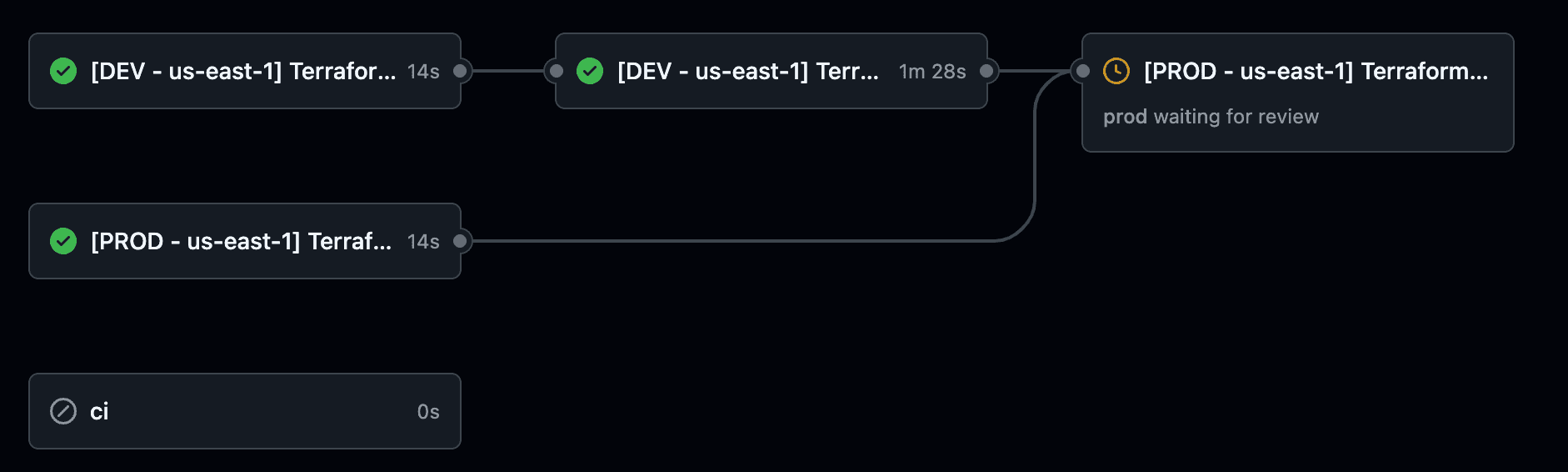1568x472 pixels.
Task: Click the skipped status icon beside ci
Action: tap(63, 411)
